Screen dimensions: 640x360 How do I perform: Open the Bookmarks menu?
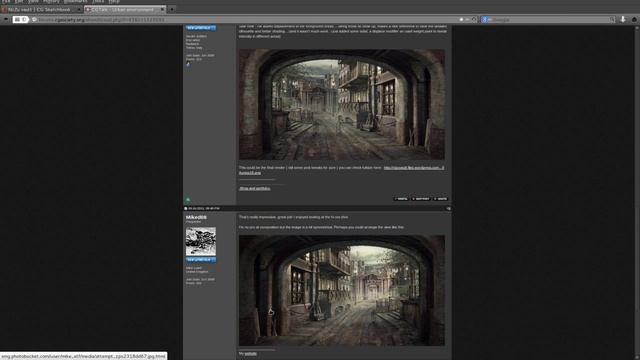pos(76,2)
